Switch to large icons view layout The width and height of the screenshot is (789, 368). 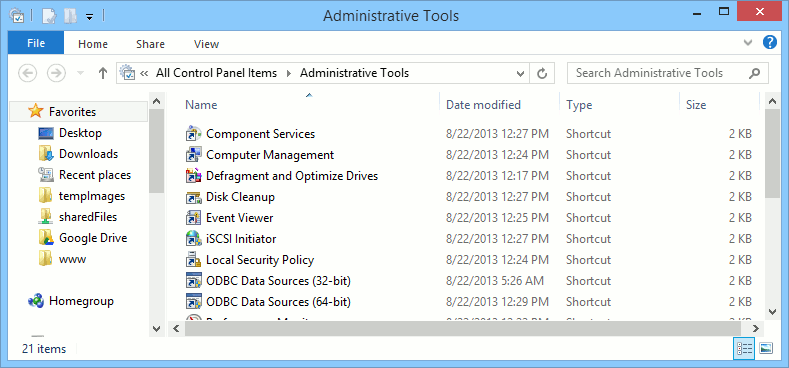(766, 348)
